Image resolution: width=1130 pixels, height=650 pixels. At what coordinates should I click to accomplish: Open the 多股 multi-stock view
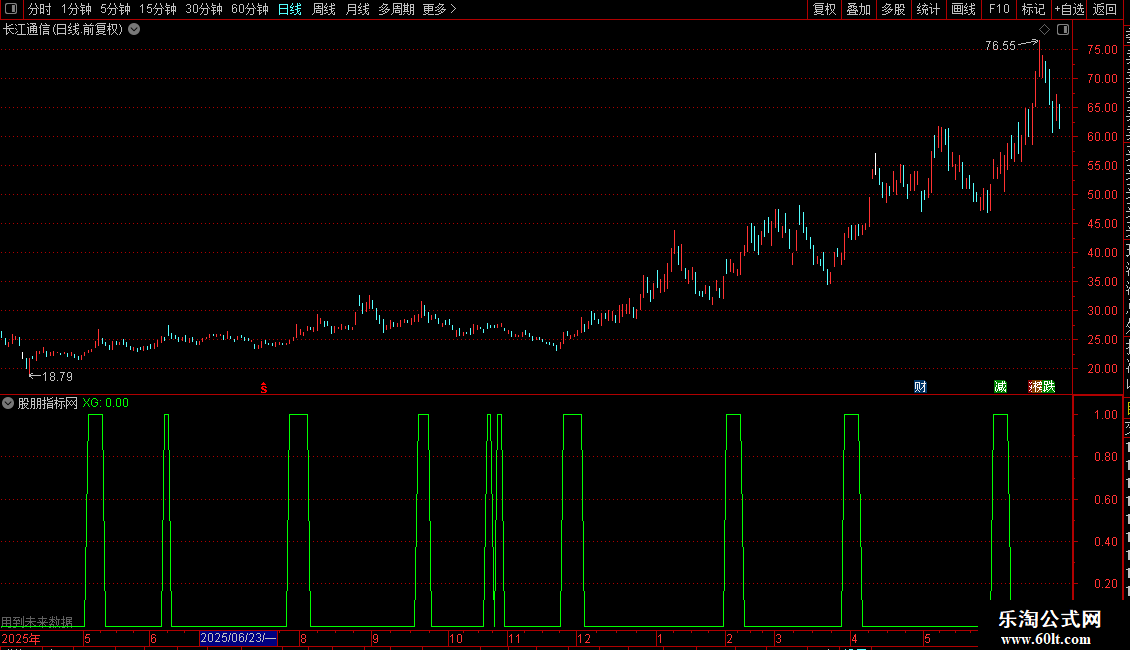coord(894,9)
